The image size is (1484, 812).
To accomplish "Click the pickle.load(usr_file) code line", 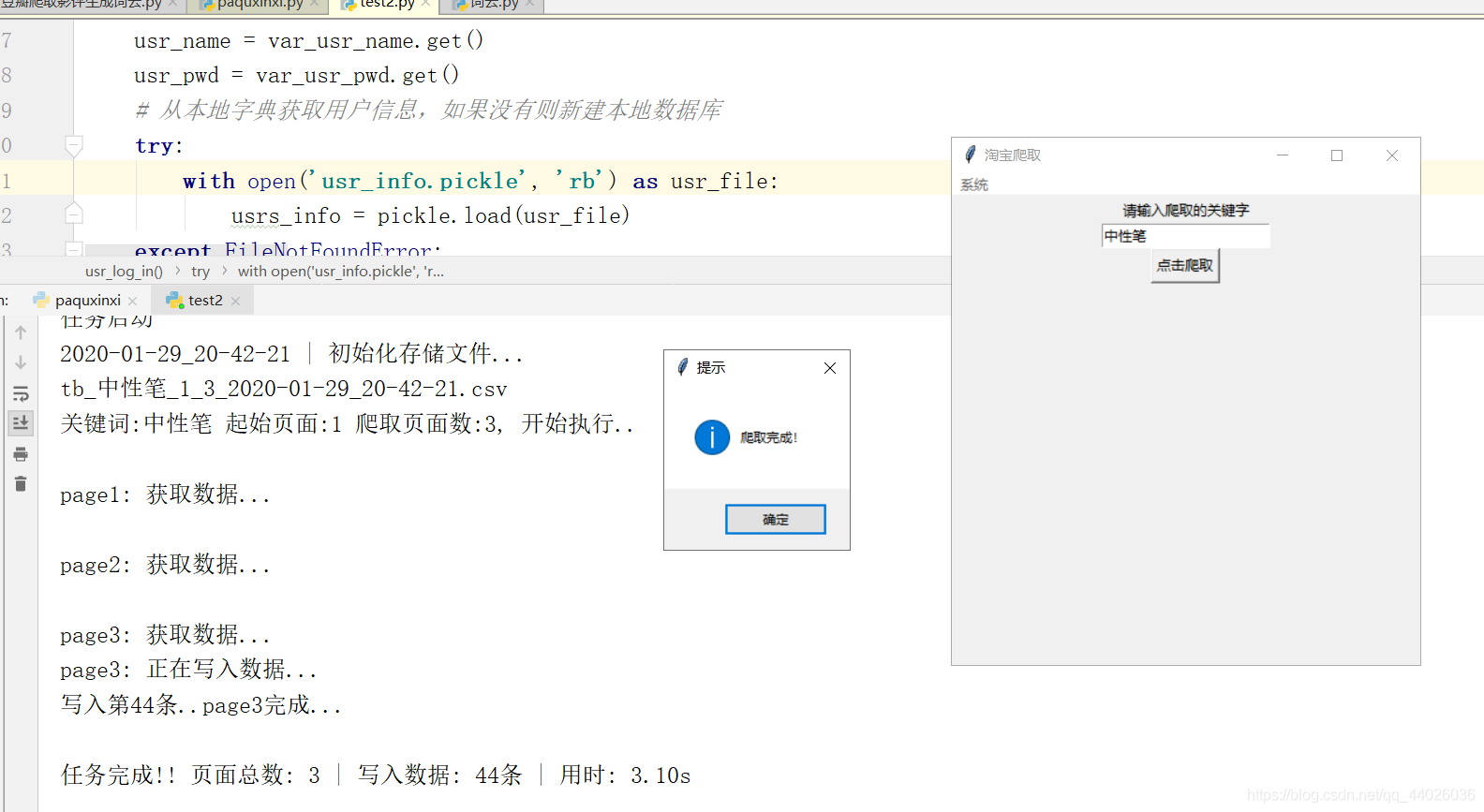I will tap(431, 216).
